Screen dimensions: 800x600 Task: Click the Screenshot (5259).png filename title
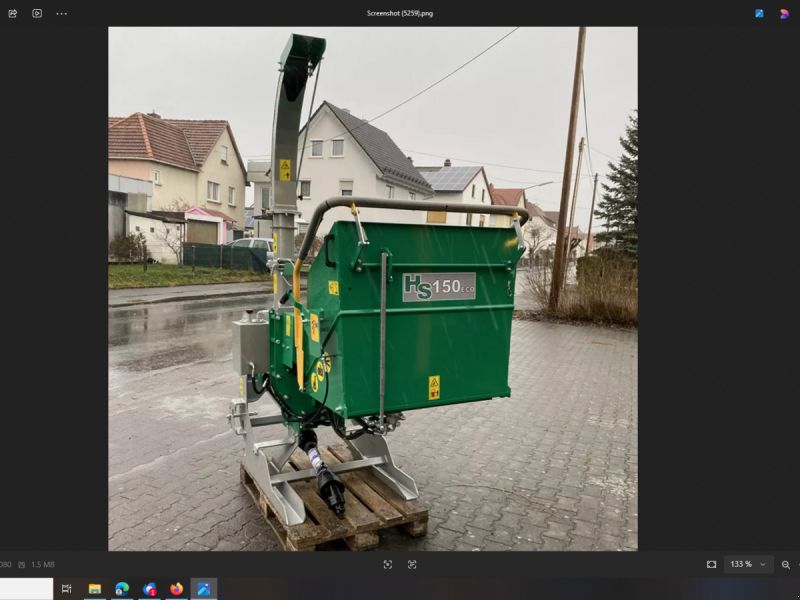tap(399, 13)
